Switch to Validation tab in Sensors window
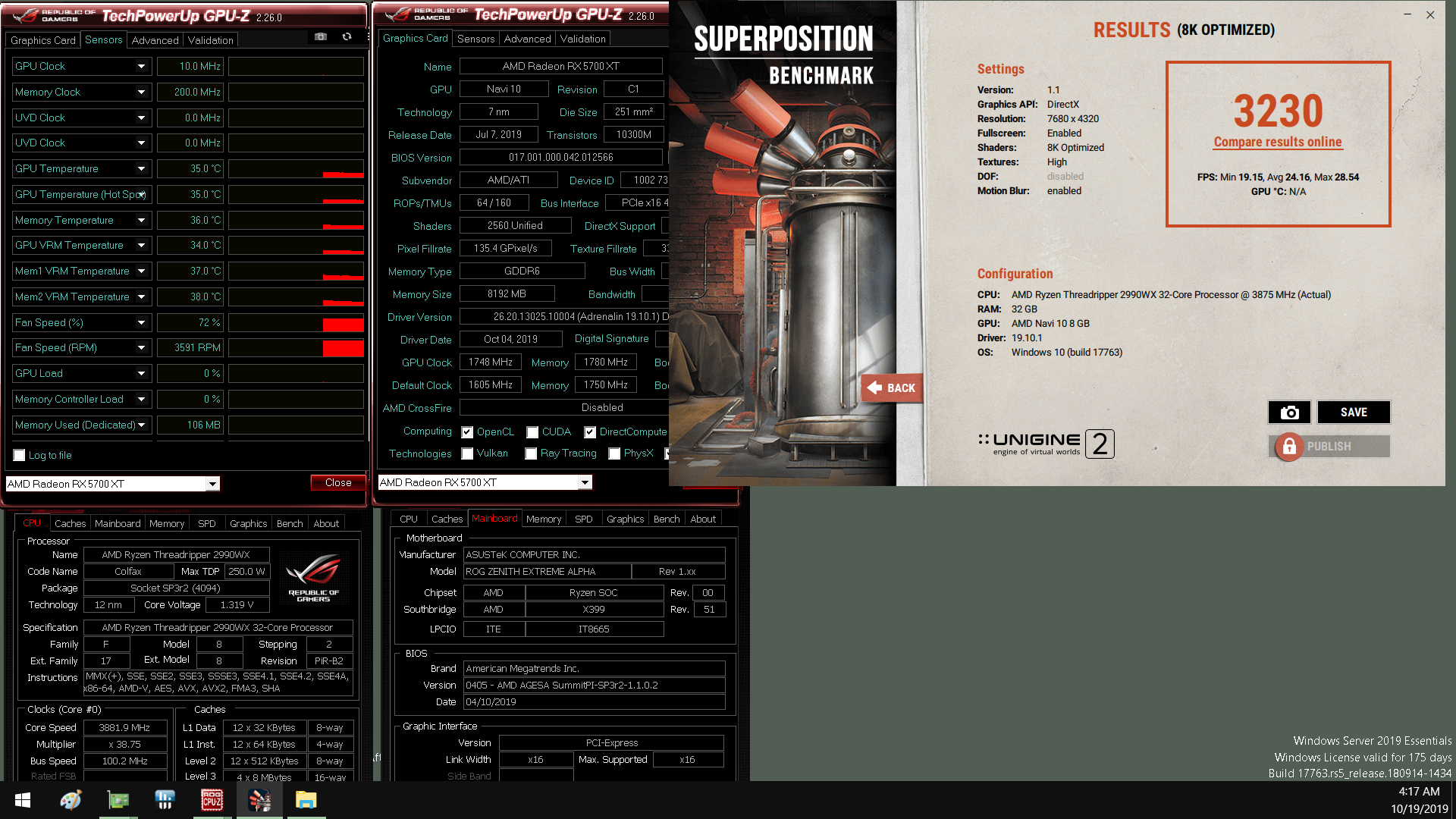The height and width of the screenshot is (819, 1456). pyautogui.click(x=211, y=40)
